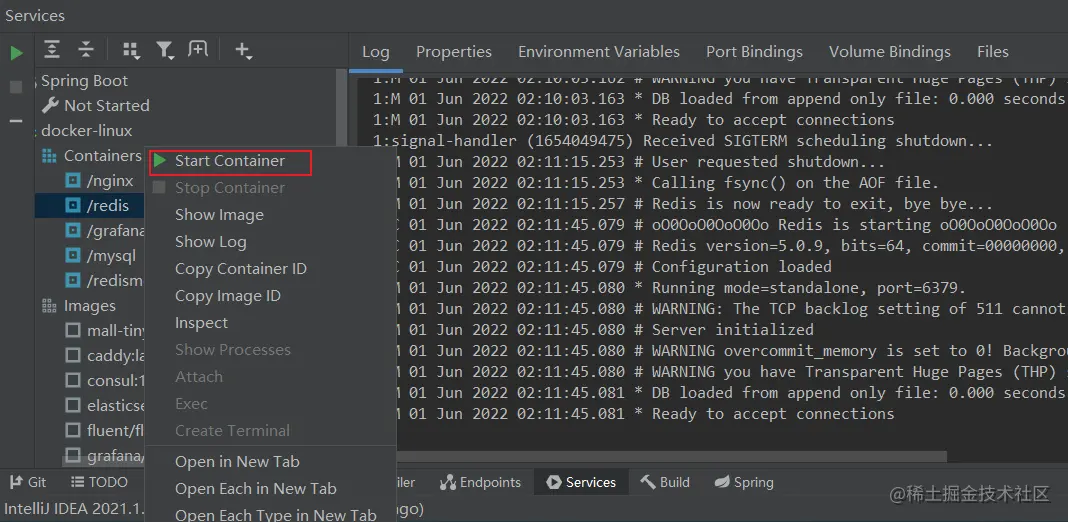The height and width of the screenshot is (522, 1068).
Task: Click the mall-tiny image square icon
Action: coord(73,331)
